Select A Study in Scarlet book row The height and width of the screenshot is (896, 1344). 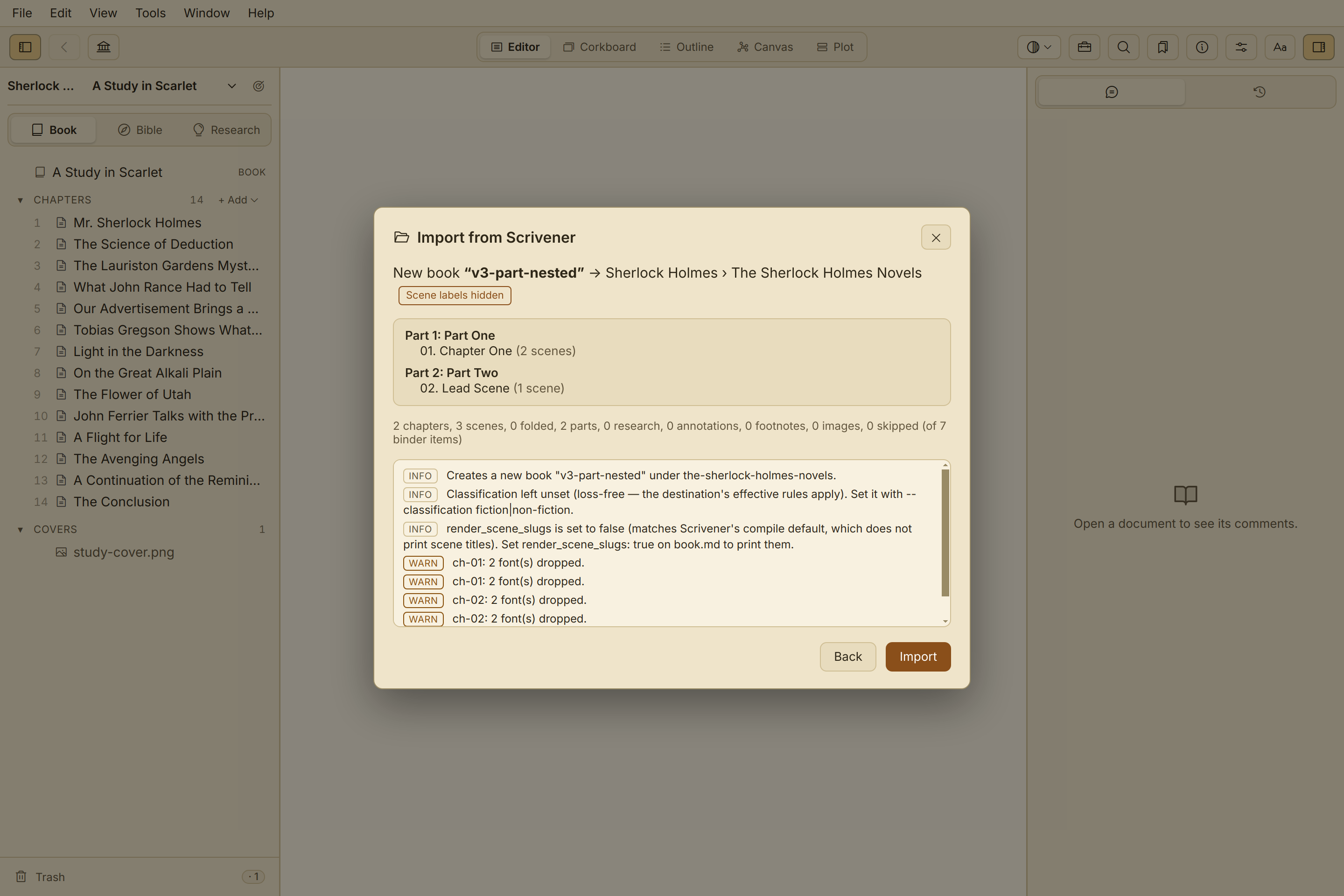click(x=140, y=172)
